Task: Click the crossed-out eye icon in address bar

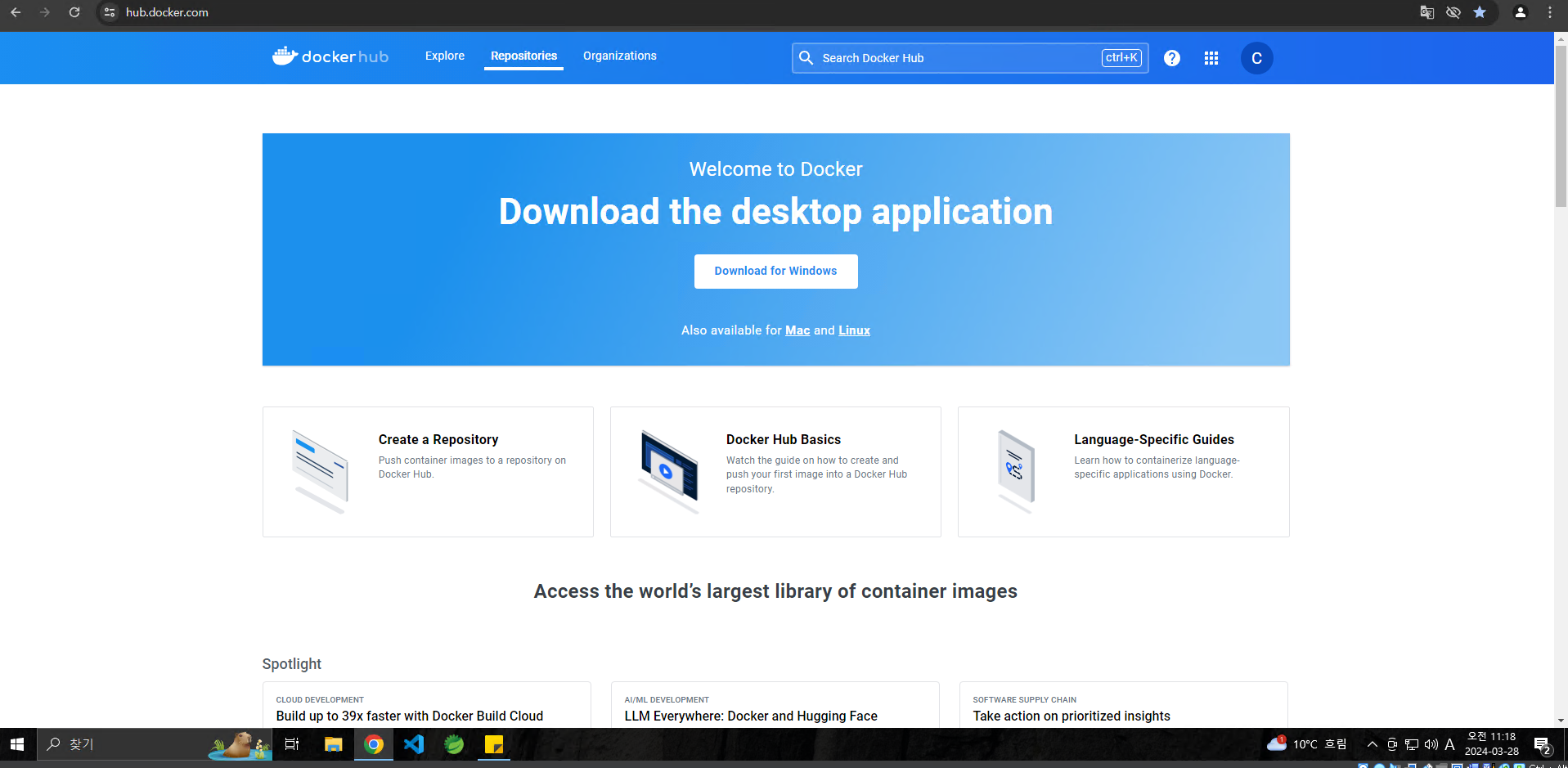Action: [x=1453, y=12]
